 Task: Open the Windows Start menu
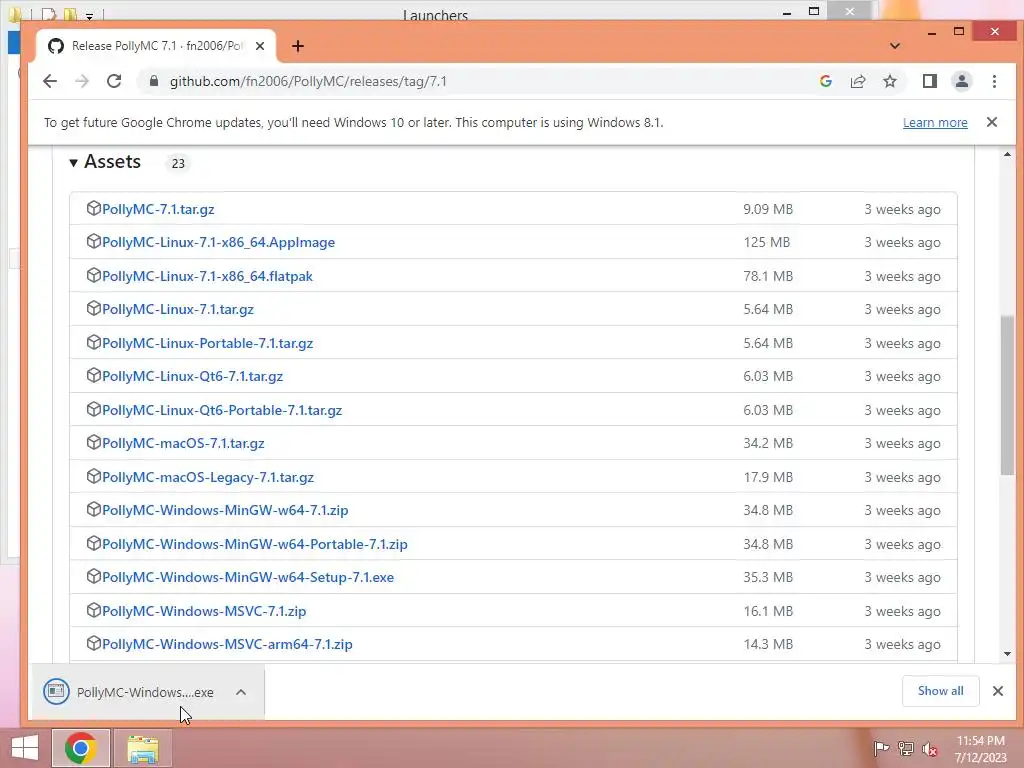25,748
